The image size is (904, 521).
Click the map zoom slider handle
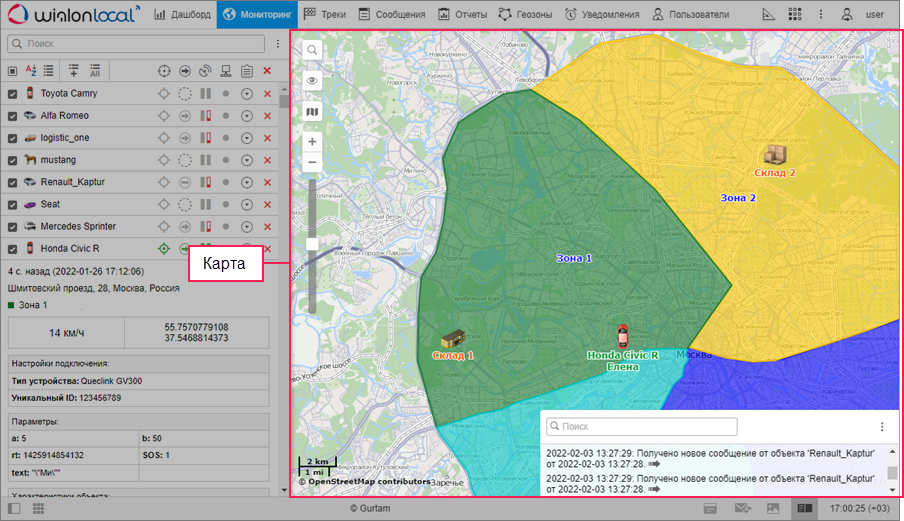point(312,244)
